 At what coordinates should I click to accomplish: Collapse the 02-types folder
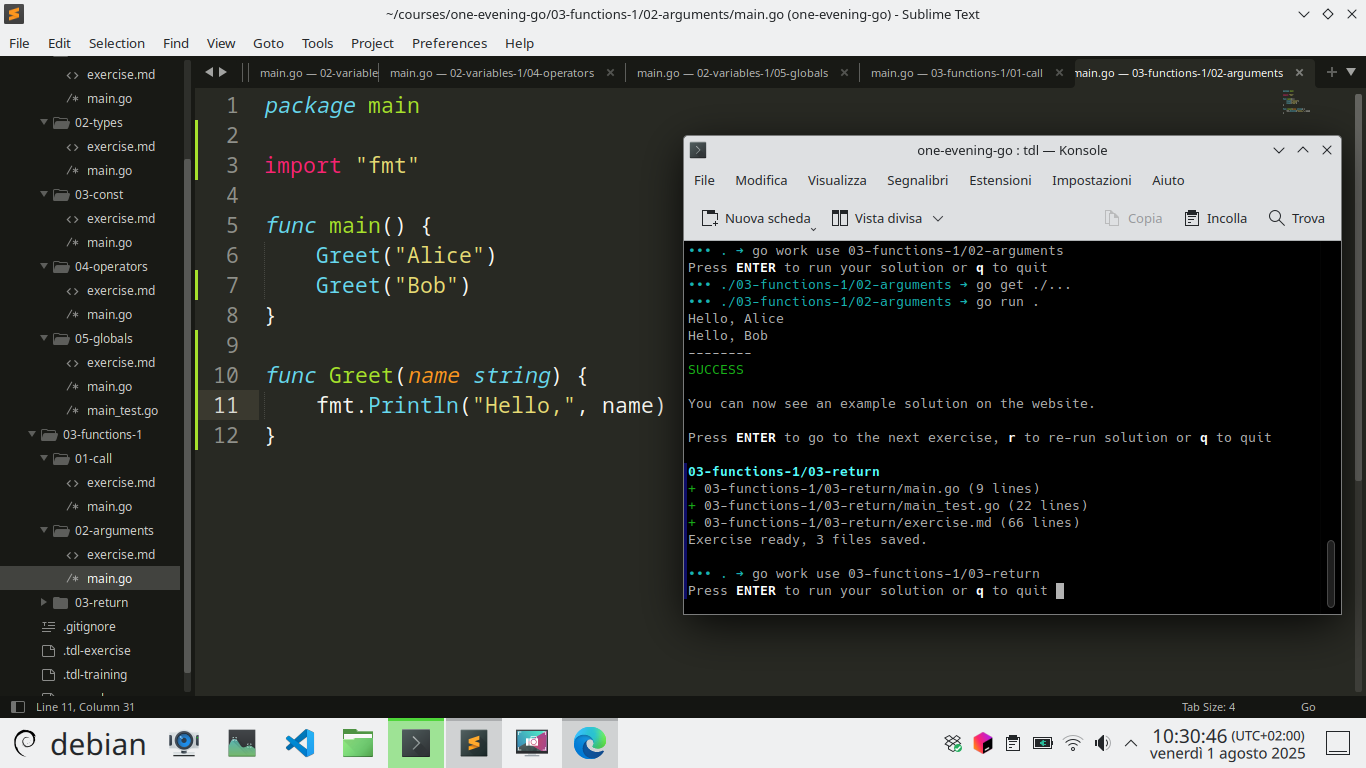click(x=44, y=122)
